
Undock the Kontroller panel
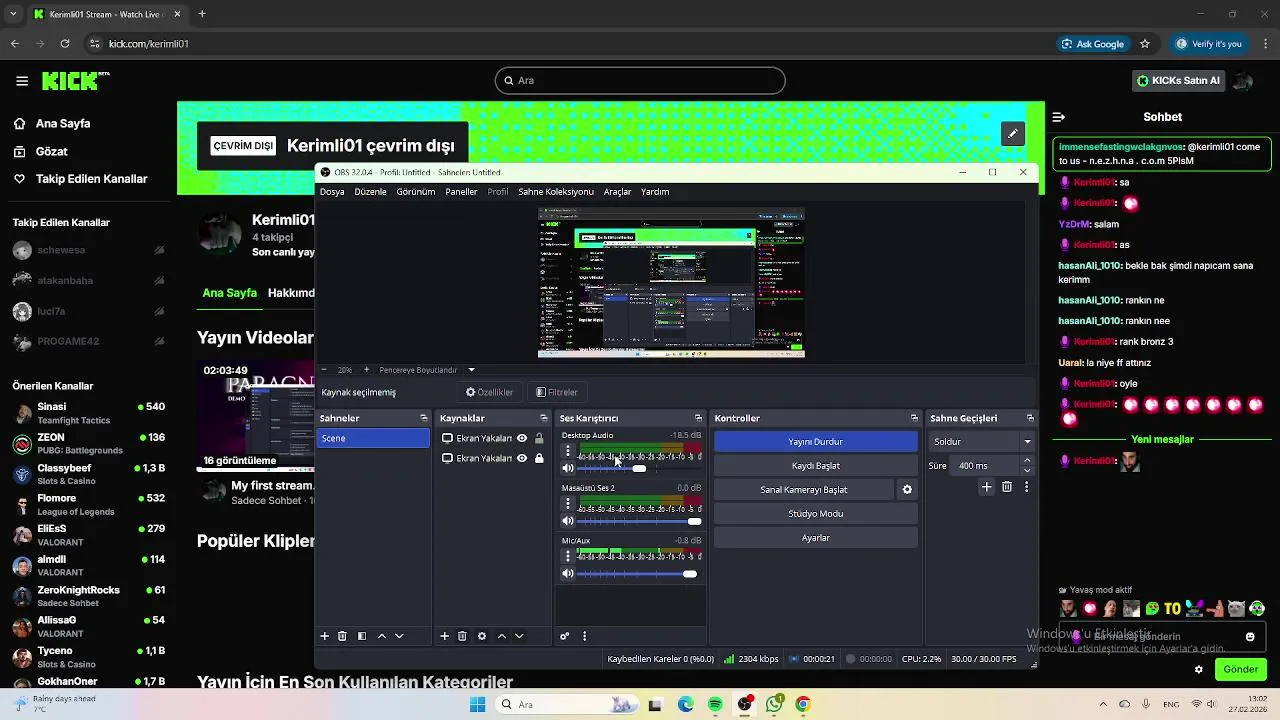(914, 418)
